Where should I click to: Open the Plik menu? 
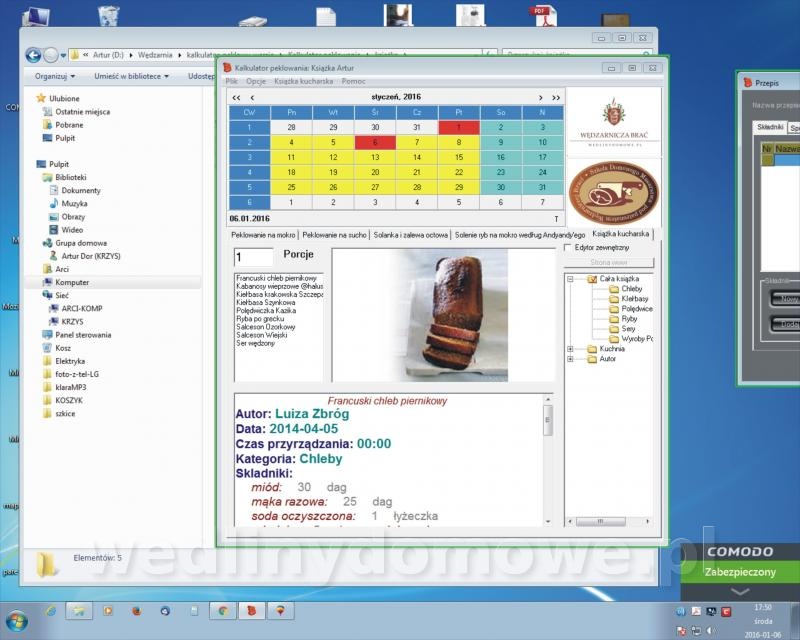coord(232,81)
